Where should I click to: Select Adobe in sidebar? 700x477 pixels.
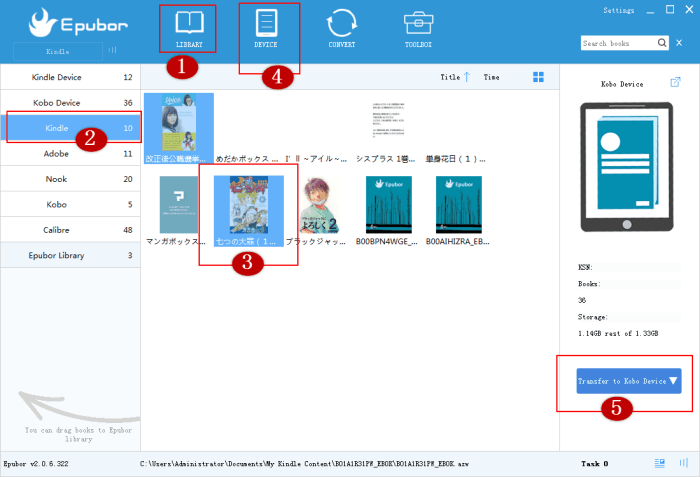pyautogui.click(x=70, y=154)
